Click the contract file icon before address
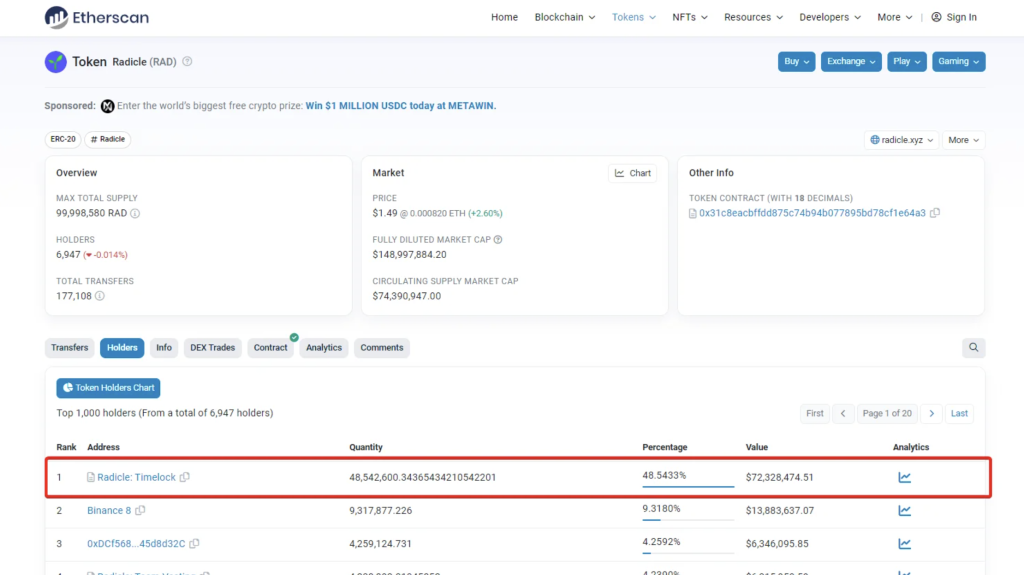 tap(693, 213)
